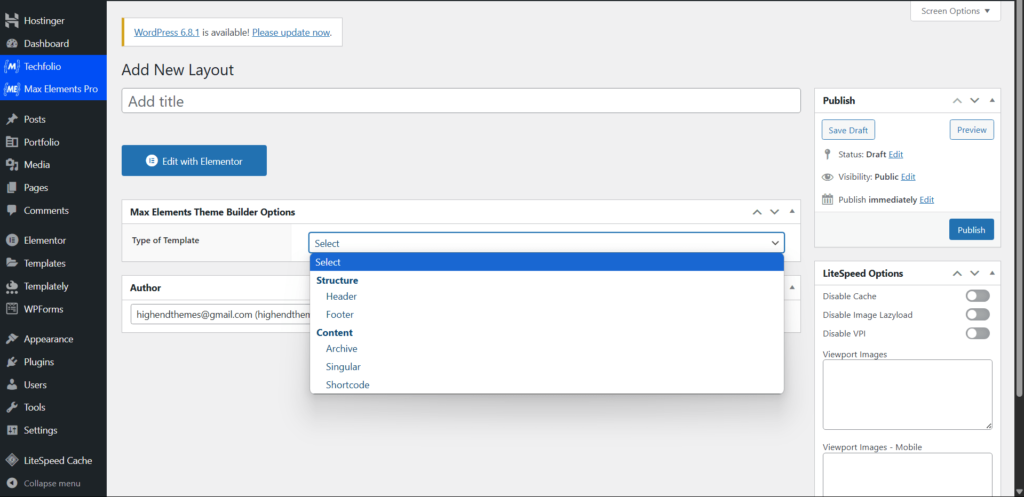This screenshot has width=1024, height=497.
Task: Click the Posts pushpin icon
Action: [x=12, y=120]
